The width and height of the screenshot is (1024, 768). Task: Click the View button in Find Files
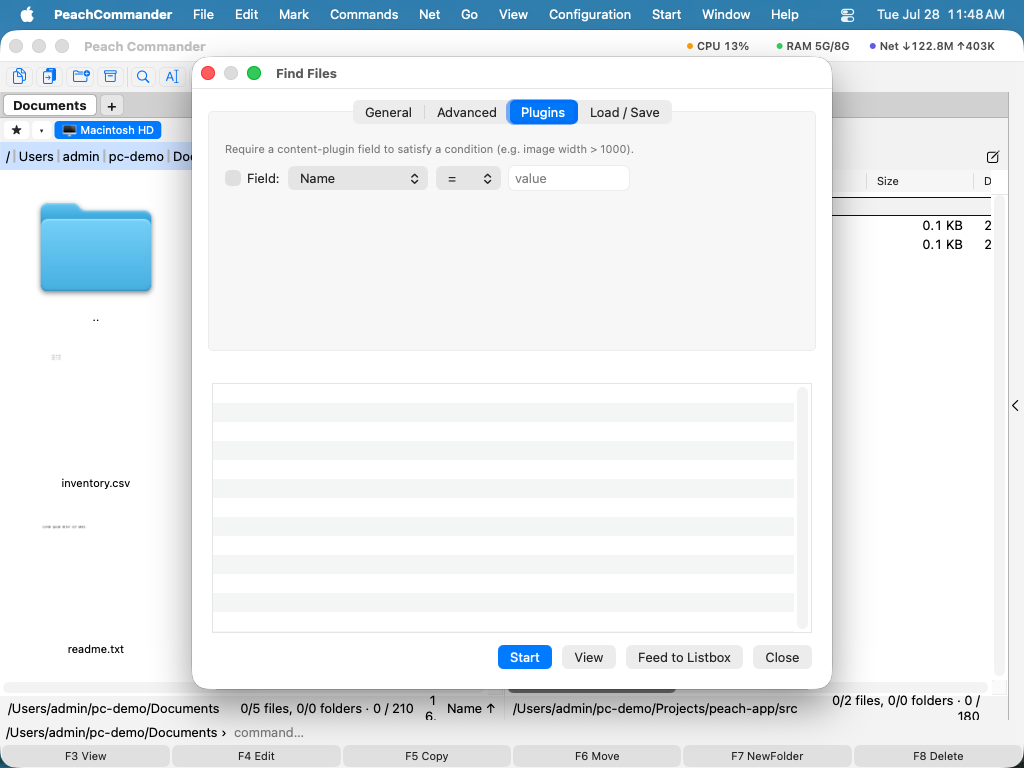click(x=588, y=657)
